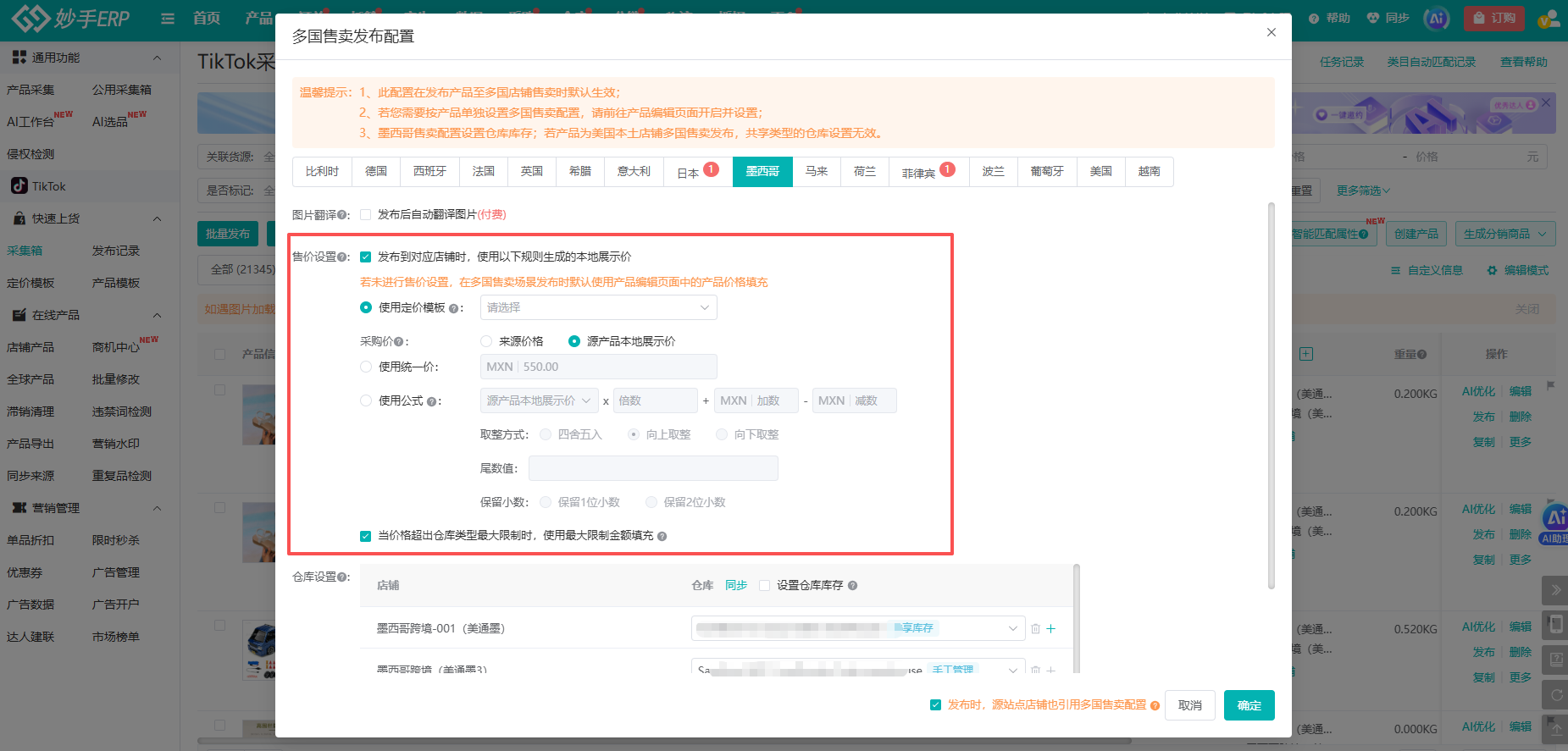This screenshot has height=751, width=1568.
Task: Click the dialog vertical scrollbar
Action: [x=1271, y=395]
